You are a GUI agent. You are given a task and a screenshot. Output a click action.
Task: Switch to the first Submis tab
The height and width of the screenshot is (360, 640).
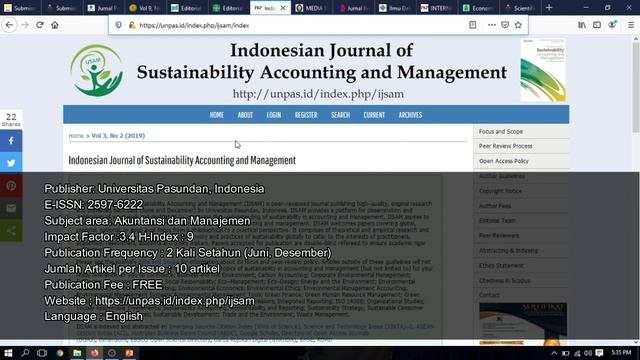pyautogui.click(x=20, y=8)
